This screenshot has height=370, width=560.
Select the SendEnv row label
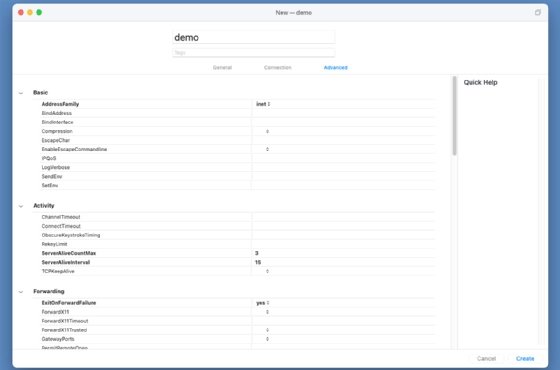[x=52, y=176]
